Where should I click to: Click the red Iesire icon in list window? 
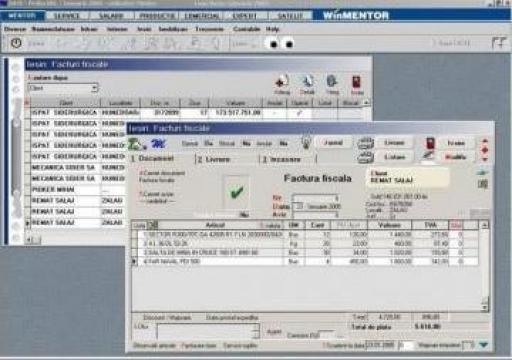pos(357,85)
